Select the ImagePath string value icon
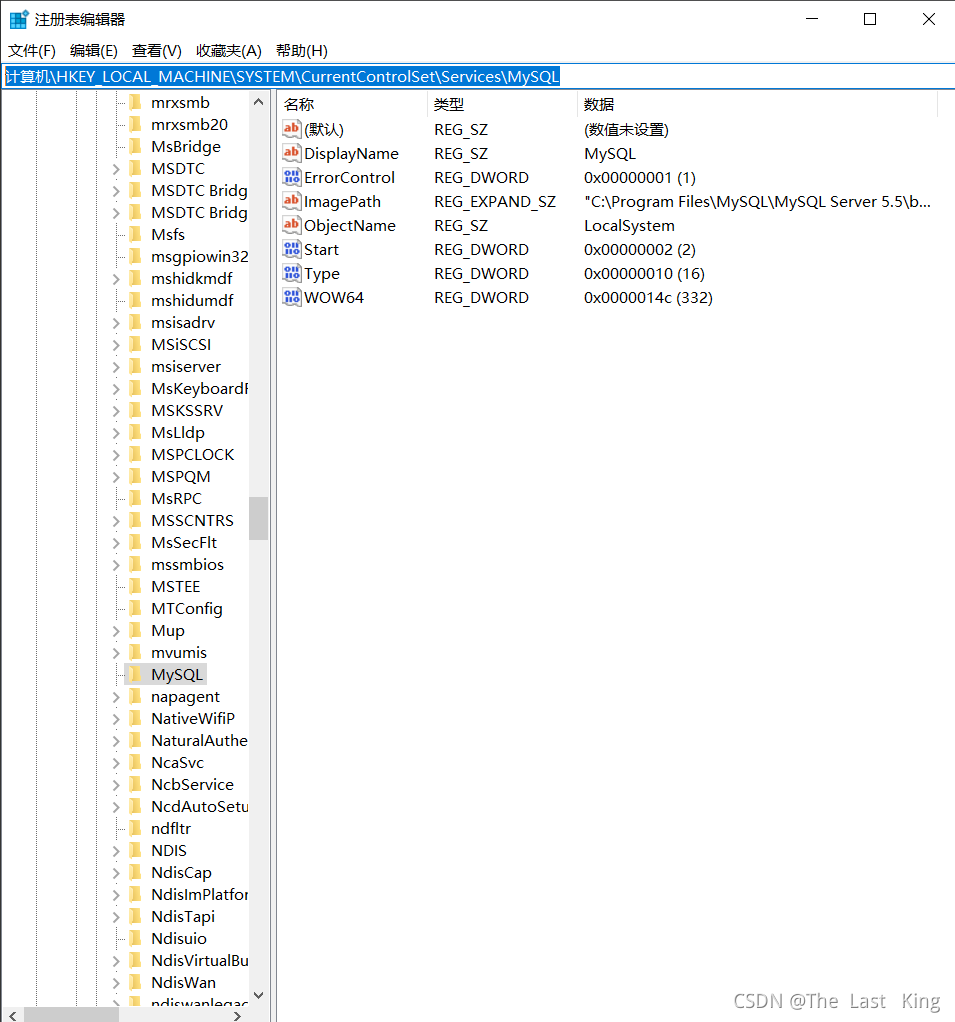Screen dimensions: 955x1022 tap(291, 201)
